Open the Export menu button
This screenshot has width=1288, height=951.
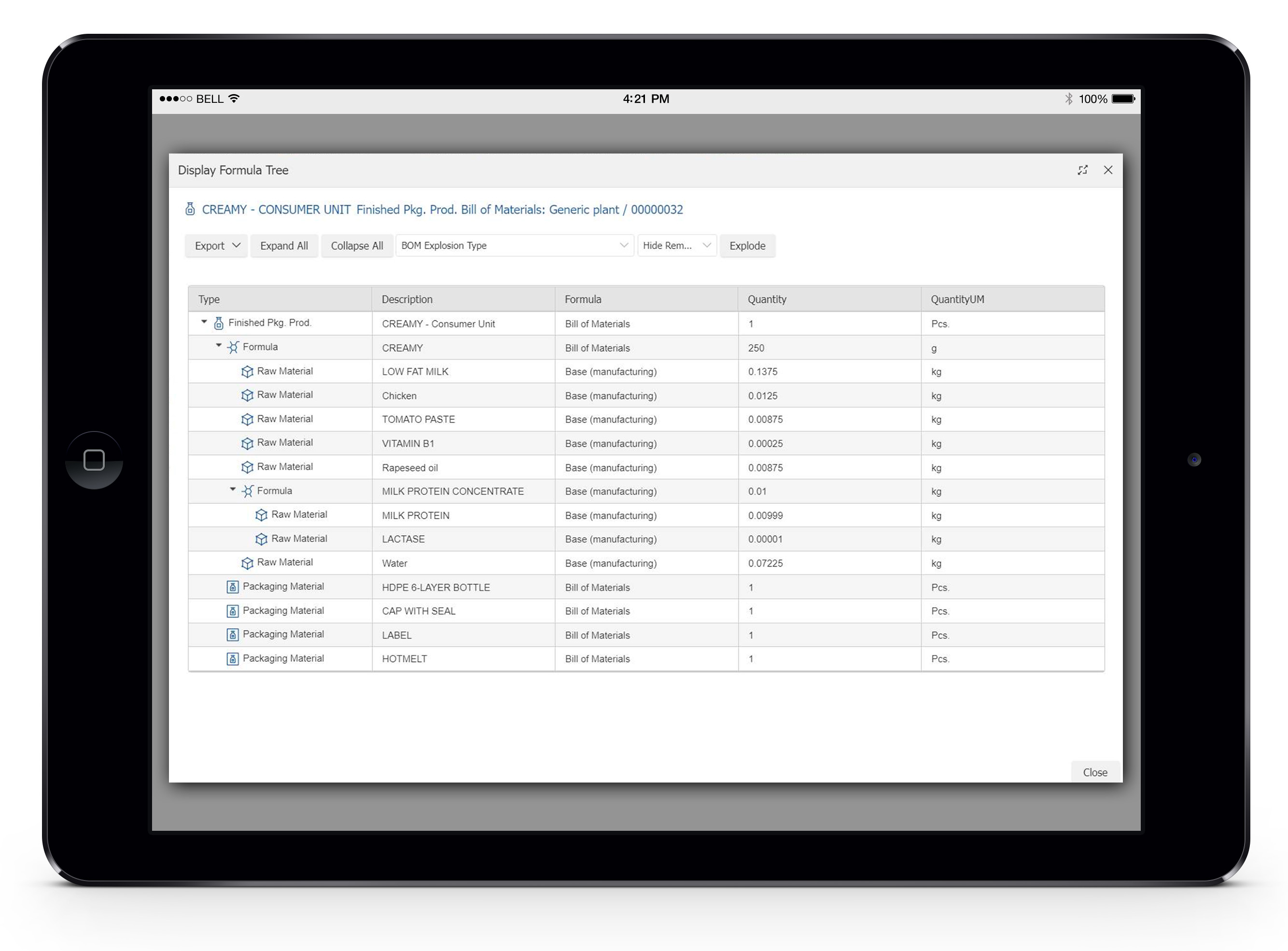[216, 246]
